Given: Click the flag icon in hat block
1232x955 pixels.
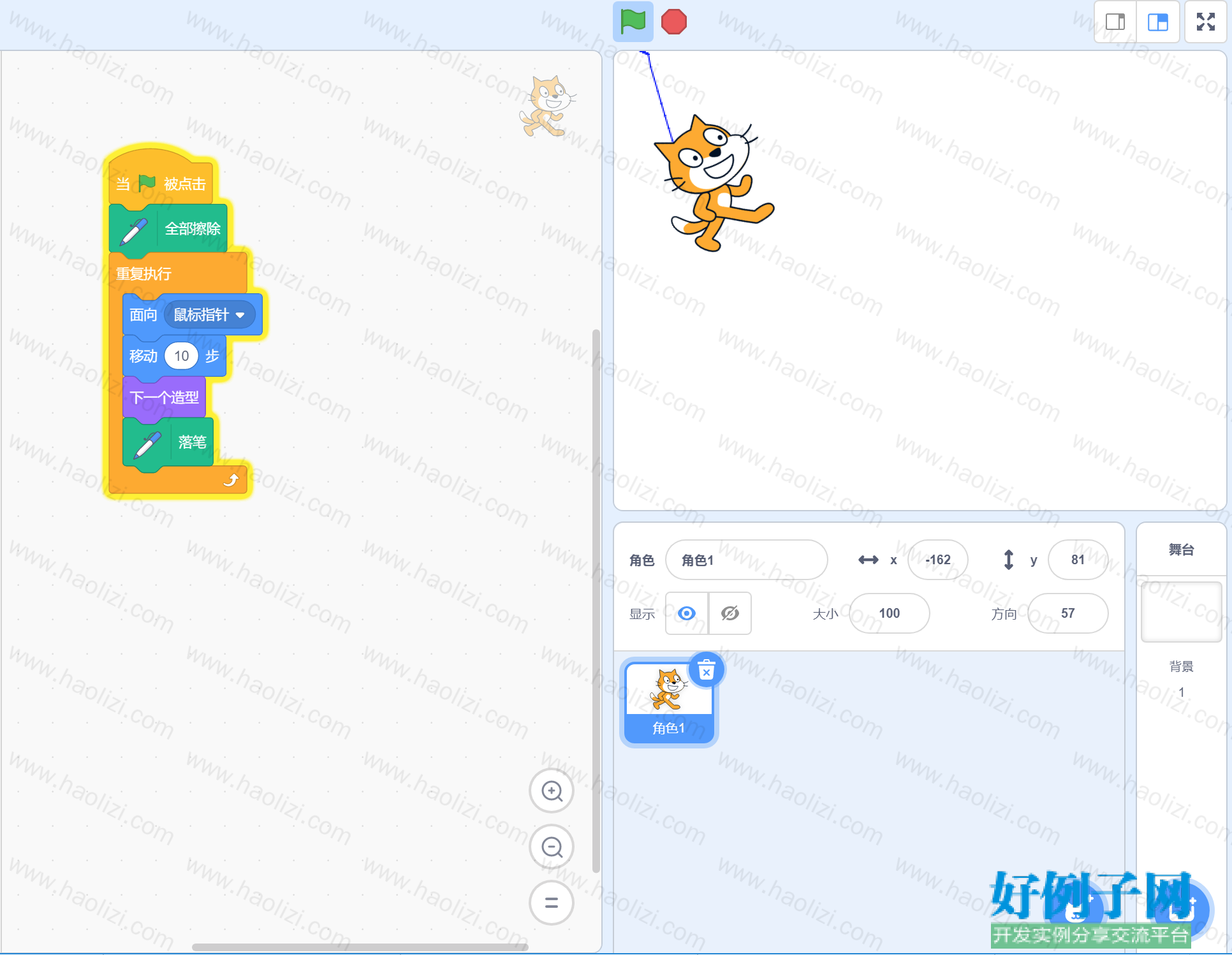Looking at the screenshot, I should point(147,183).
